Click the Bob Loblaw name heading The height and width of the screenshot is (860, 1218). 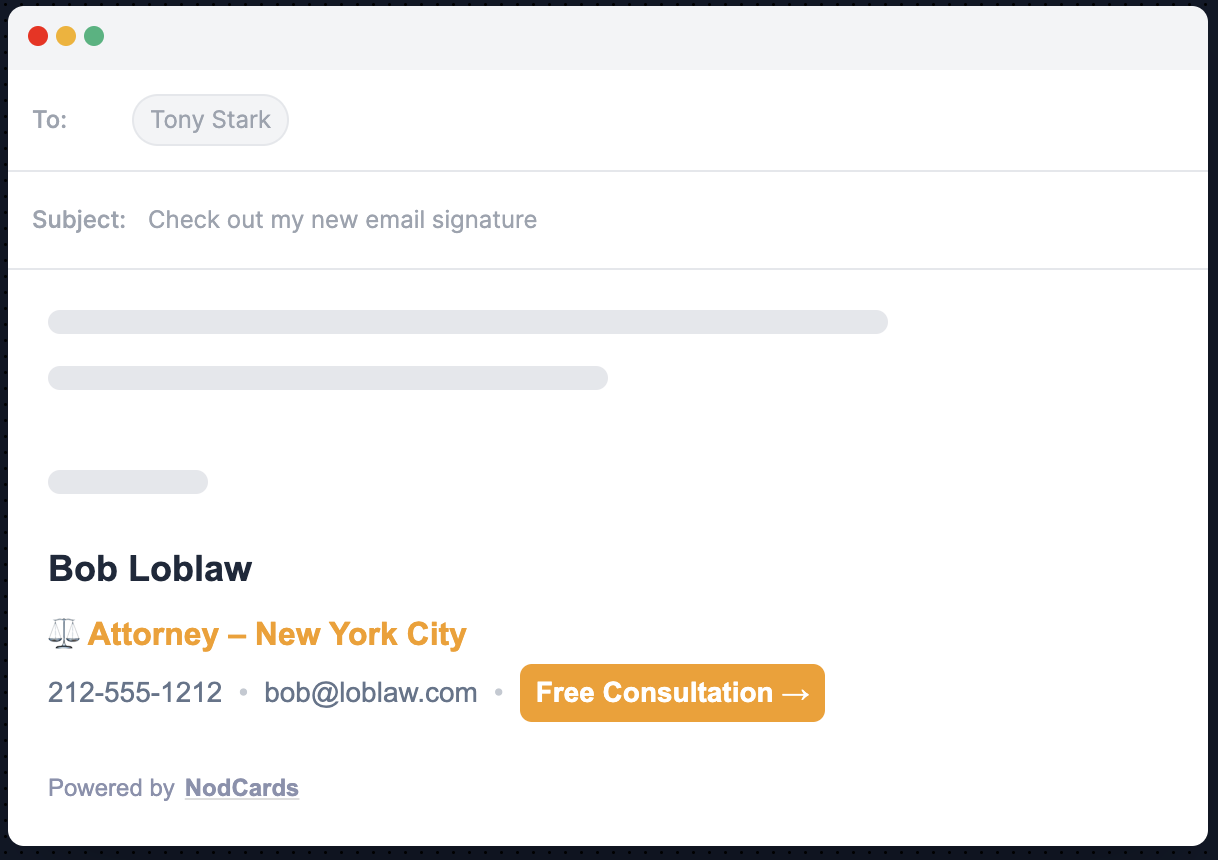click(150, 569)
